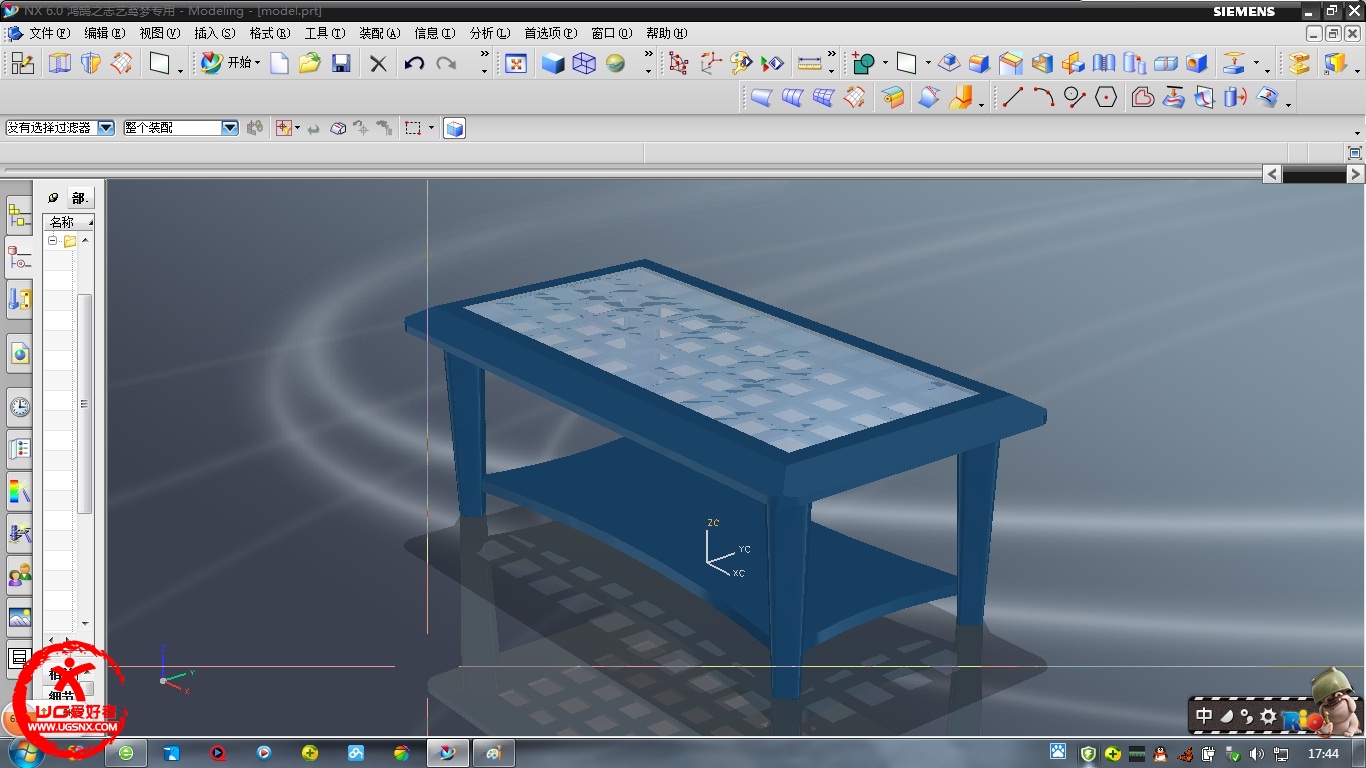Open the 开始 Start dropdown

(231, 63)
